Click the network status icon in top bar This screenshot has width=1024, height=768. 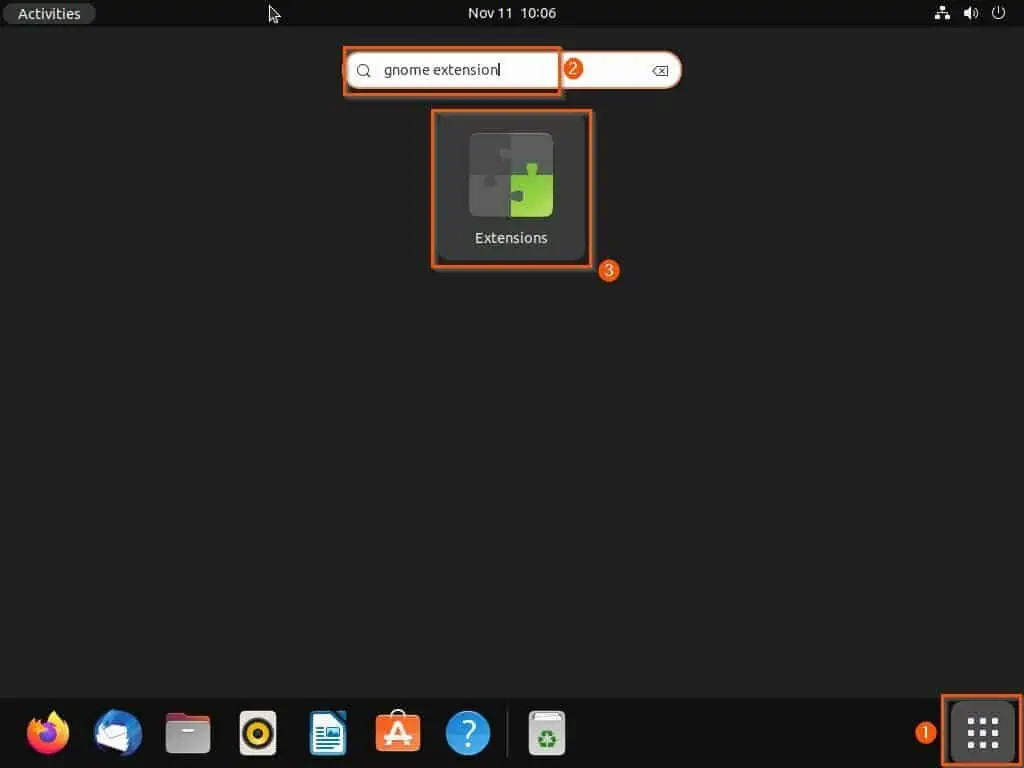[942, 13]
